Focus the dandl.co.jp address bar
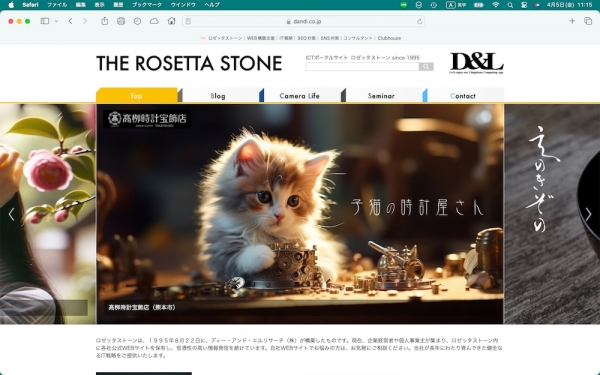This screenshot has width=600, height=375. tap(303, 21)
